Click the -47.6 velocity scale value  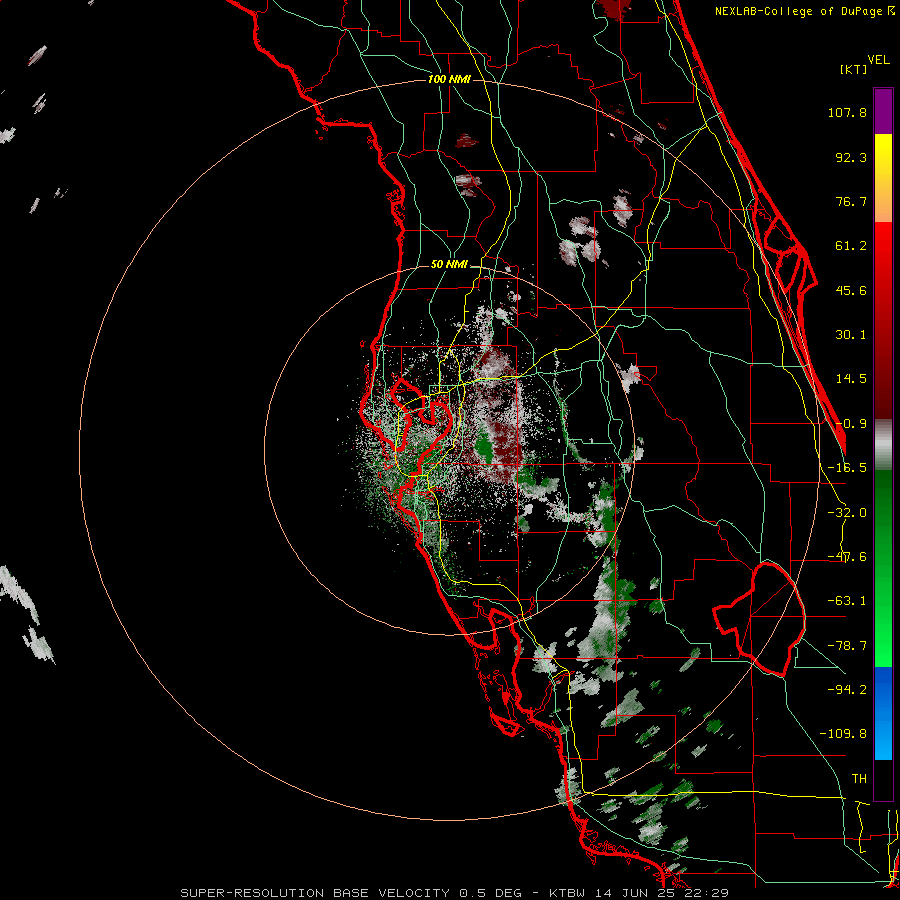tap(847, 557)
